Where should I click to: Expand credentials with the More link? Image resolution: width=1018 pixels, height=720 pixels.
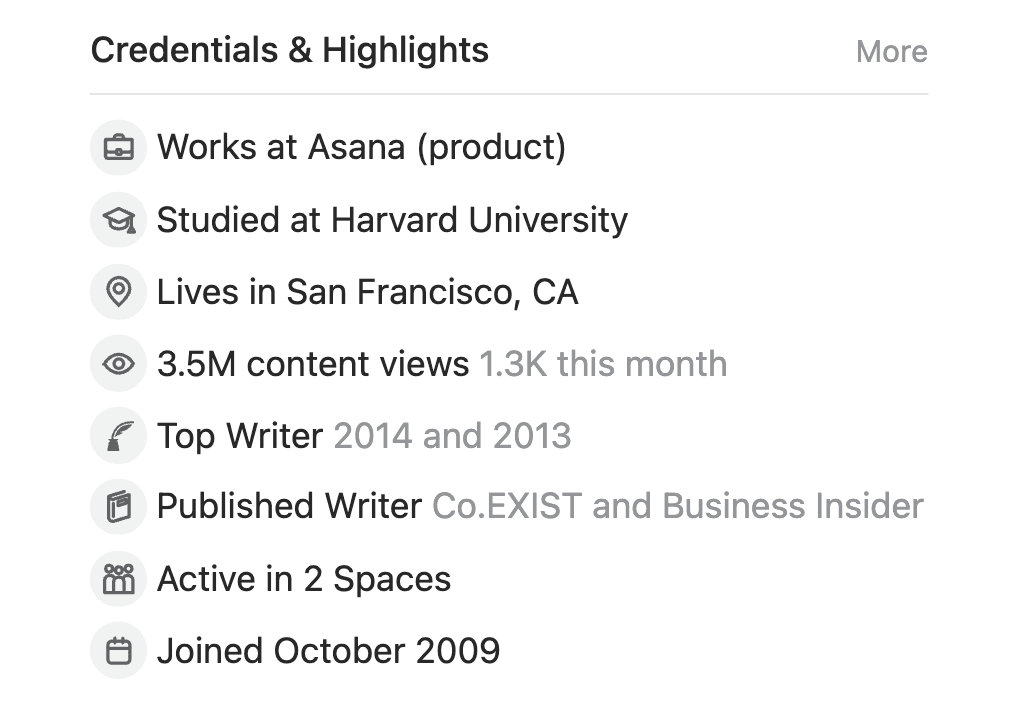coord(891,52)
